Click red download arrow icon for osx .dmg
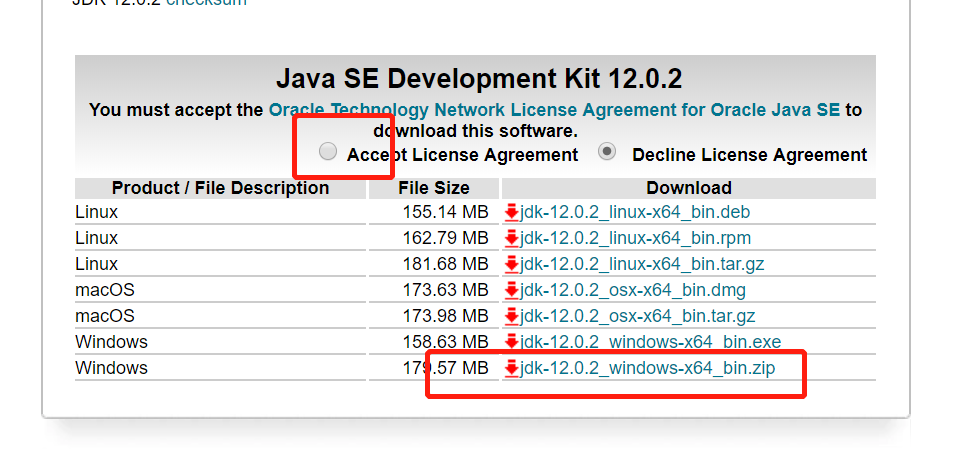The image size is (967, 458). [511, 291]
